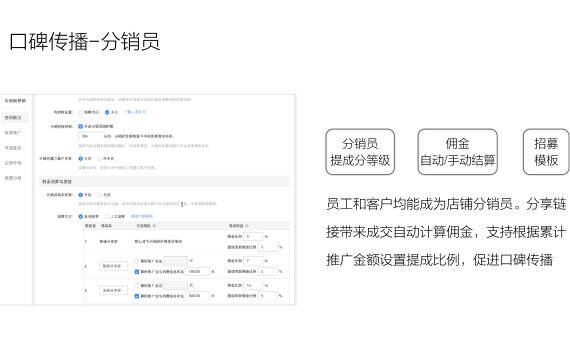This screenshot has width=570, height=360.
Task: Click the level name field in table row 2
Action: (113, 266)
